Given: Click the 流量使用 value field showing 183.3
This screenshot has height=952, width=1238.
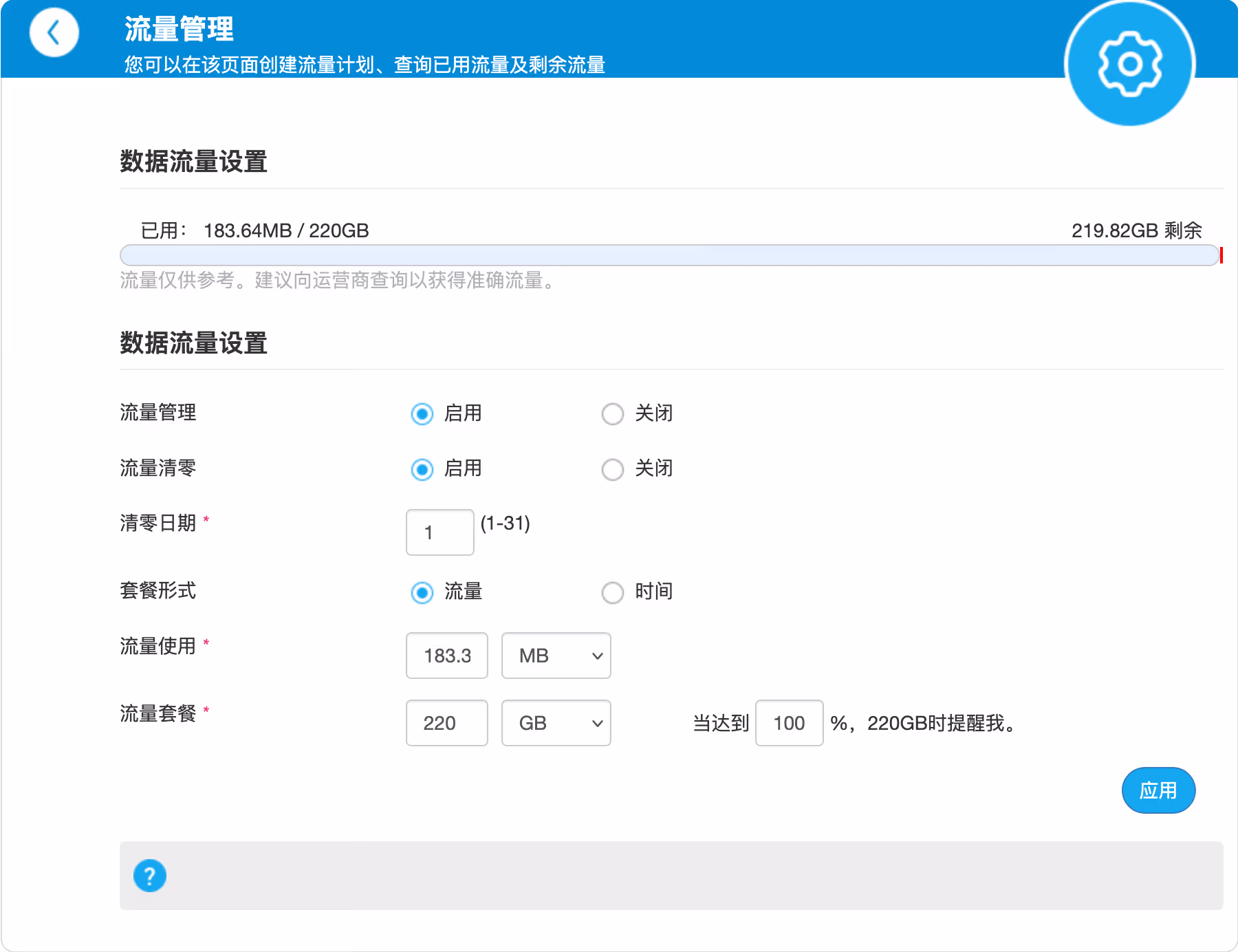Looking at the screenshot, I should coord(447,656).
